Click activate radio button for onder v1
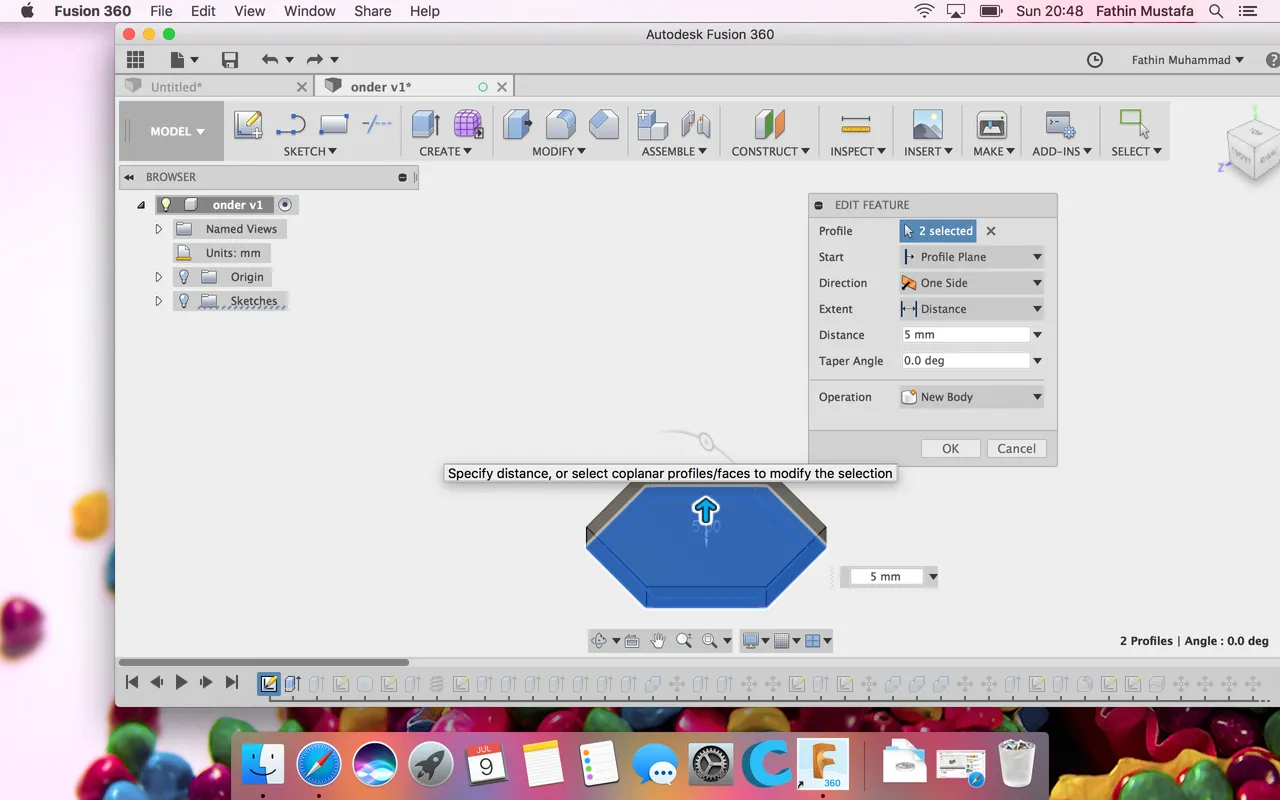 click(285, 205)
